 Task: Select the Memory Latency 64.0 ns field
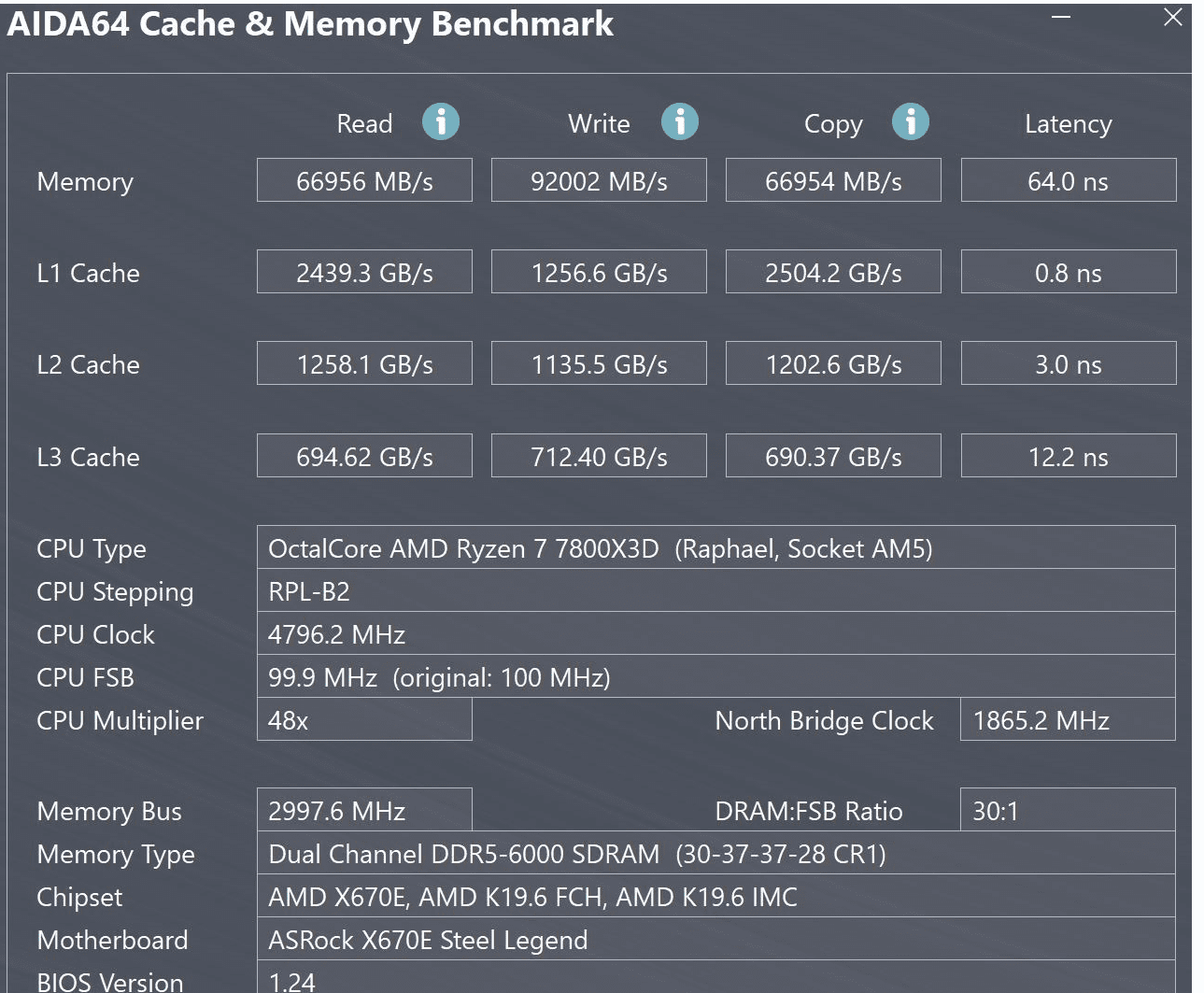tap(1068, 180)
